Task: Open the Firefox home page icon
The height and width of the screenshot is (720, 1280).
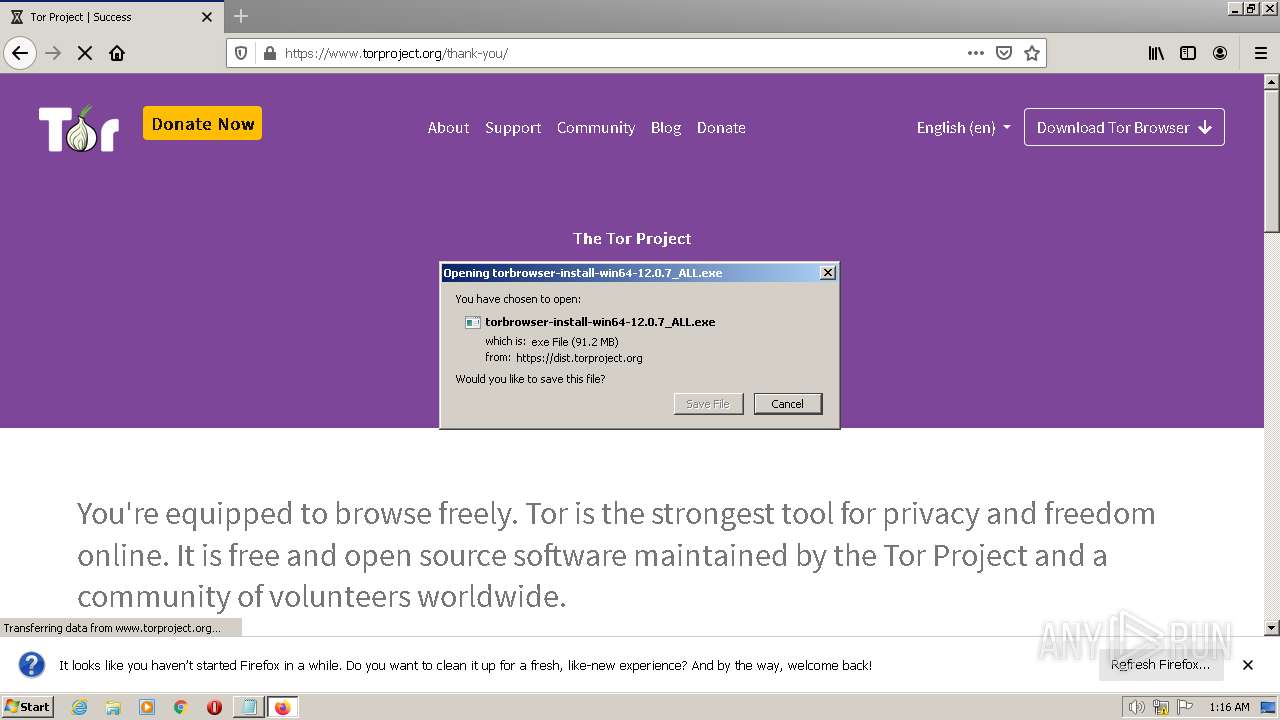Action: pyautogui.click(x=117, y=53)
